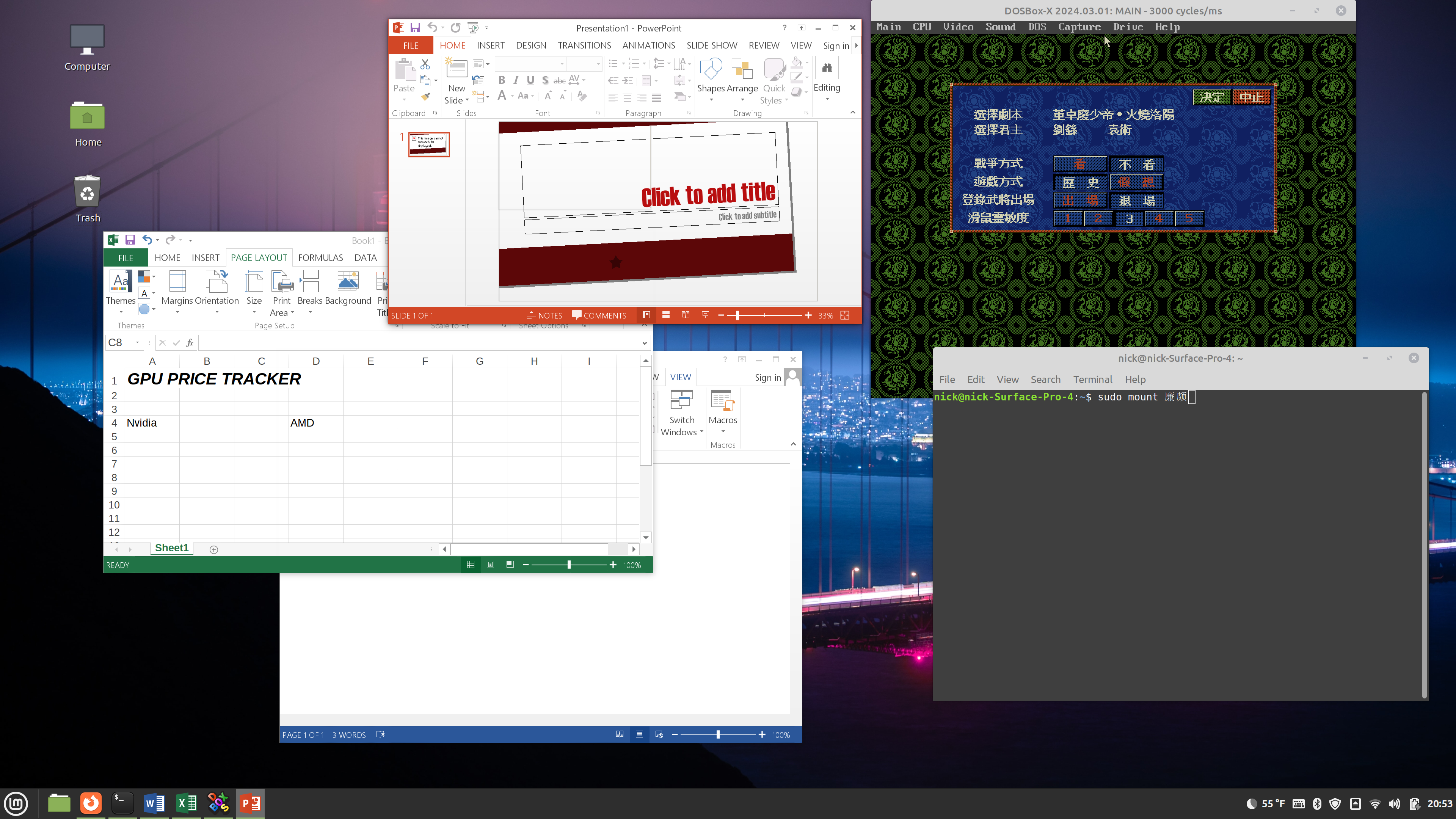Open Slide Sorter view in PowerPoint status bar

pyautogui.click(x=666, y=315)
